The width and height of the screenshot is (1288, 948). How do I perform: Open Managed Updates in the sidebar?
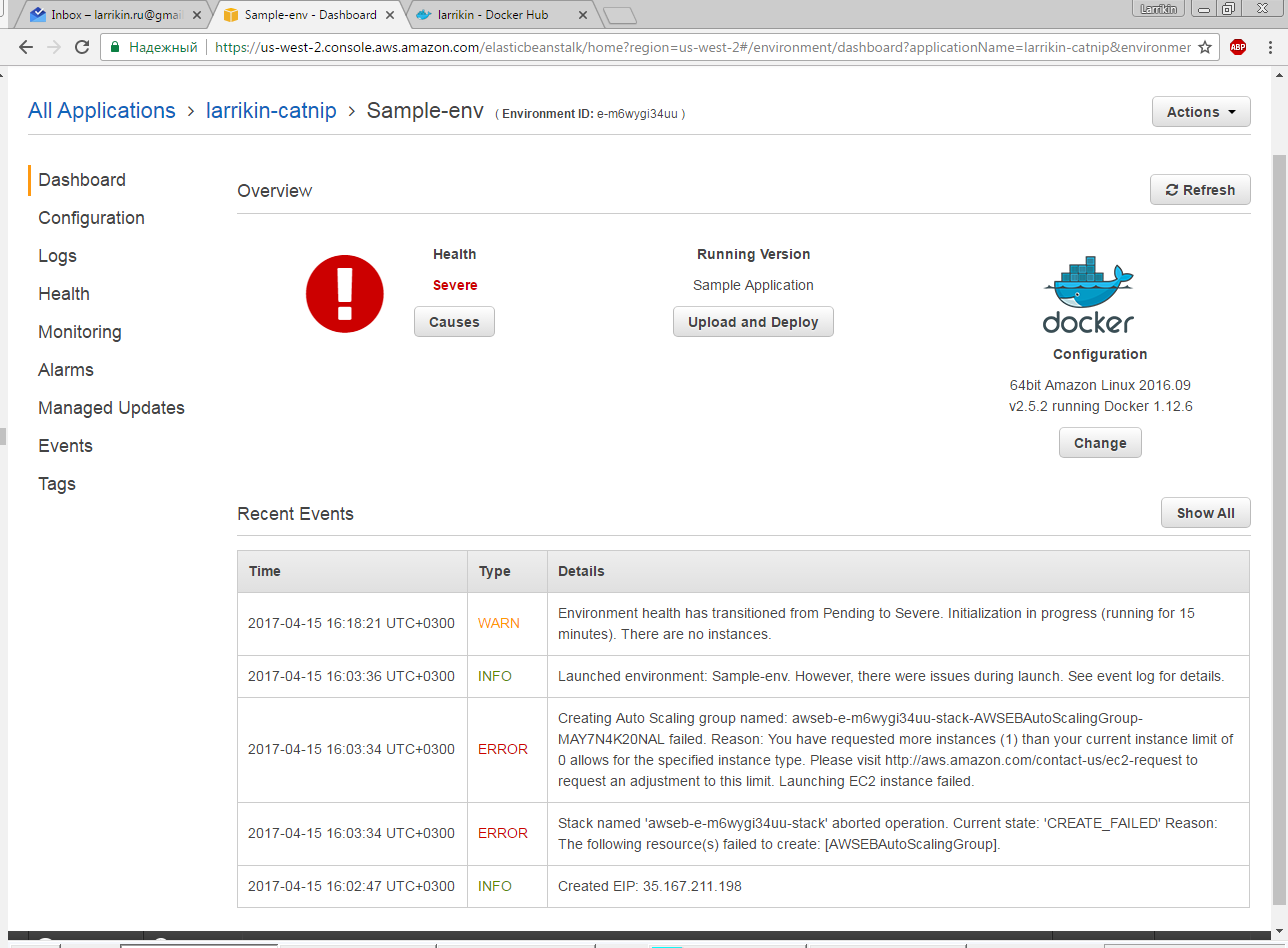111,408
